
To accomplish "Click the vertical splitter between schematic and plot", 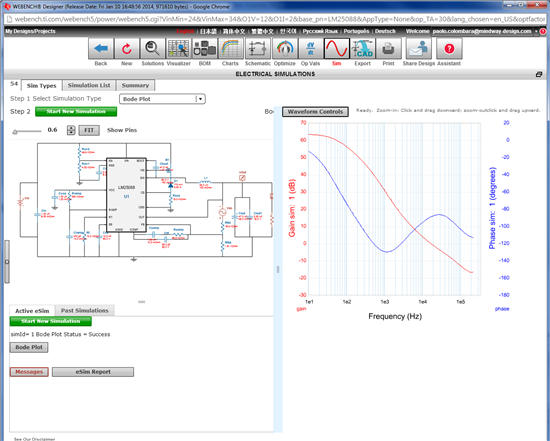I will click(278, 269).
